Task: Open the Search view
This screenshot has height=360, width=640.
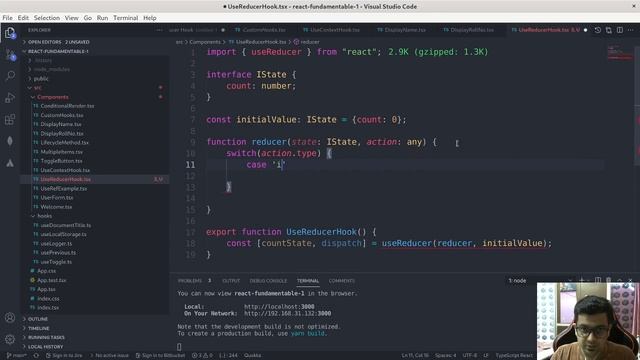Action: coord(10,76)
